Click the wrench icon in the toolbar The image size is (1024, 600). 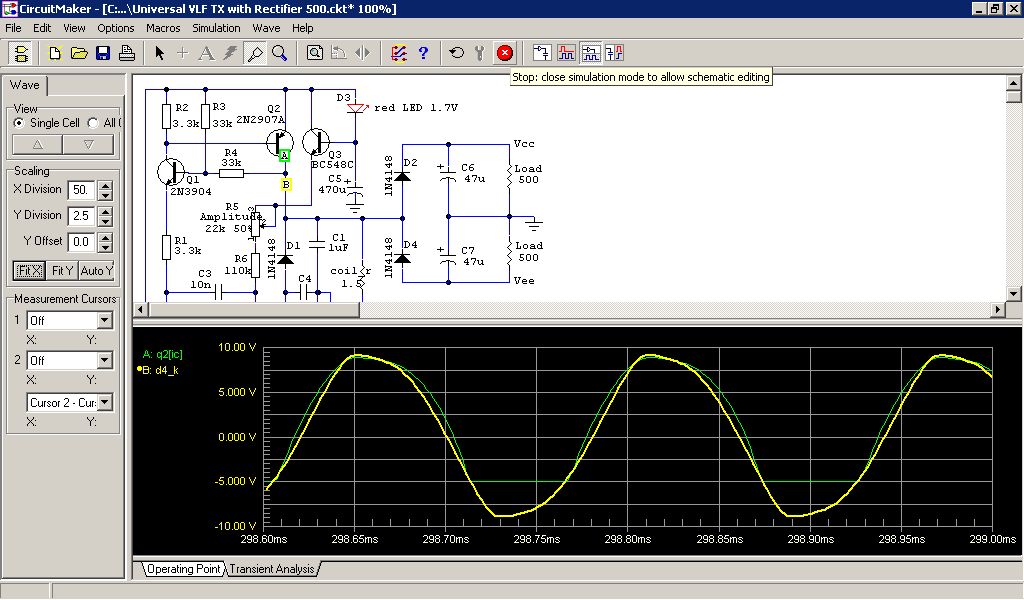pos(480,53)
